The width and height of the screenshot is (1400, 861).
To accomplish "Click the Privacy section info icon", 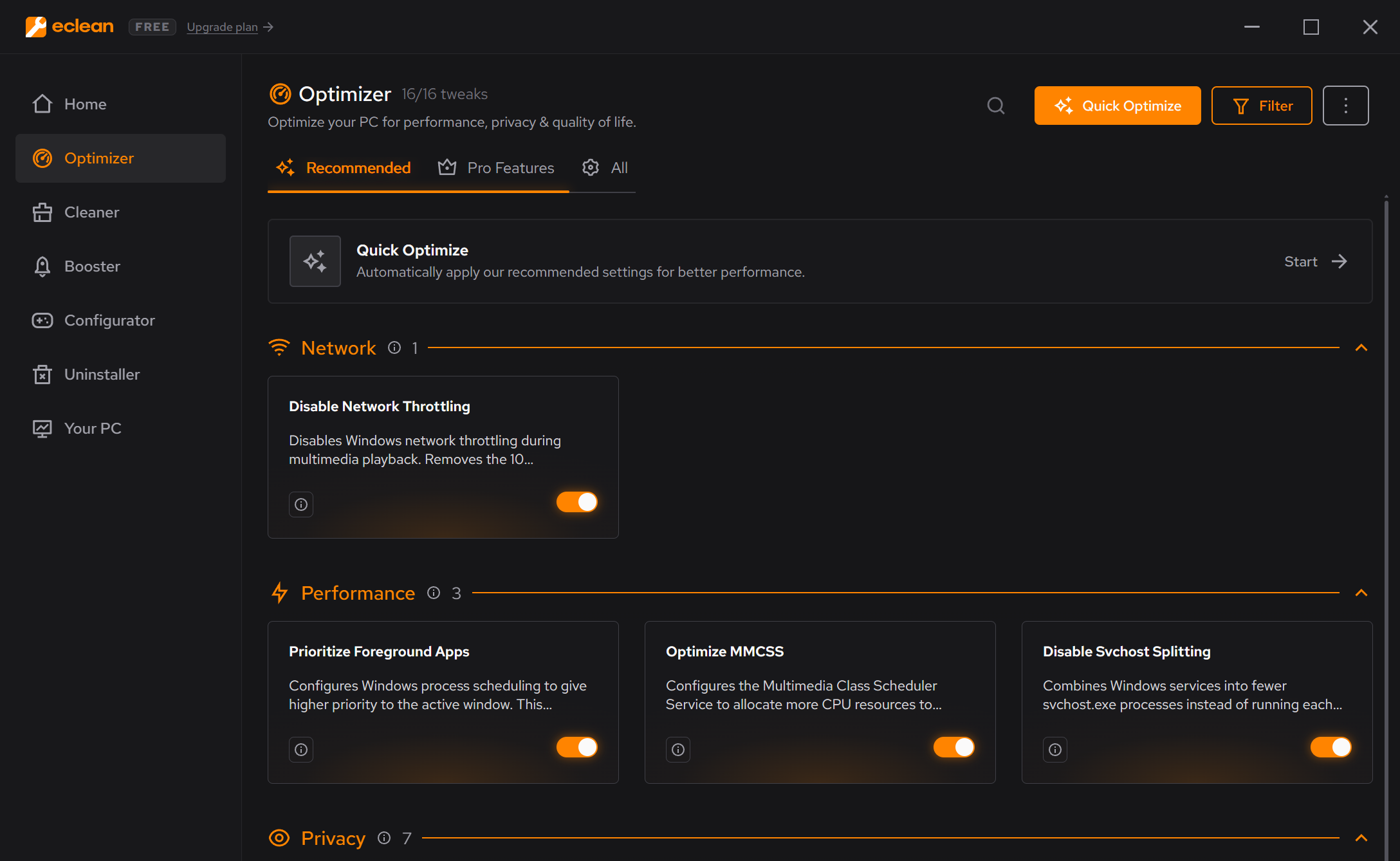I will coord(384,838).
